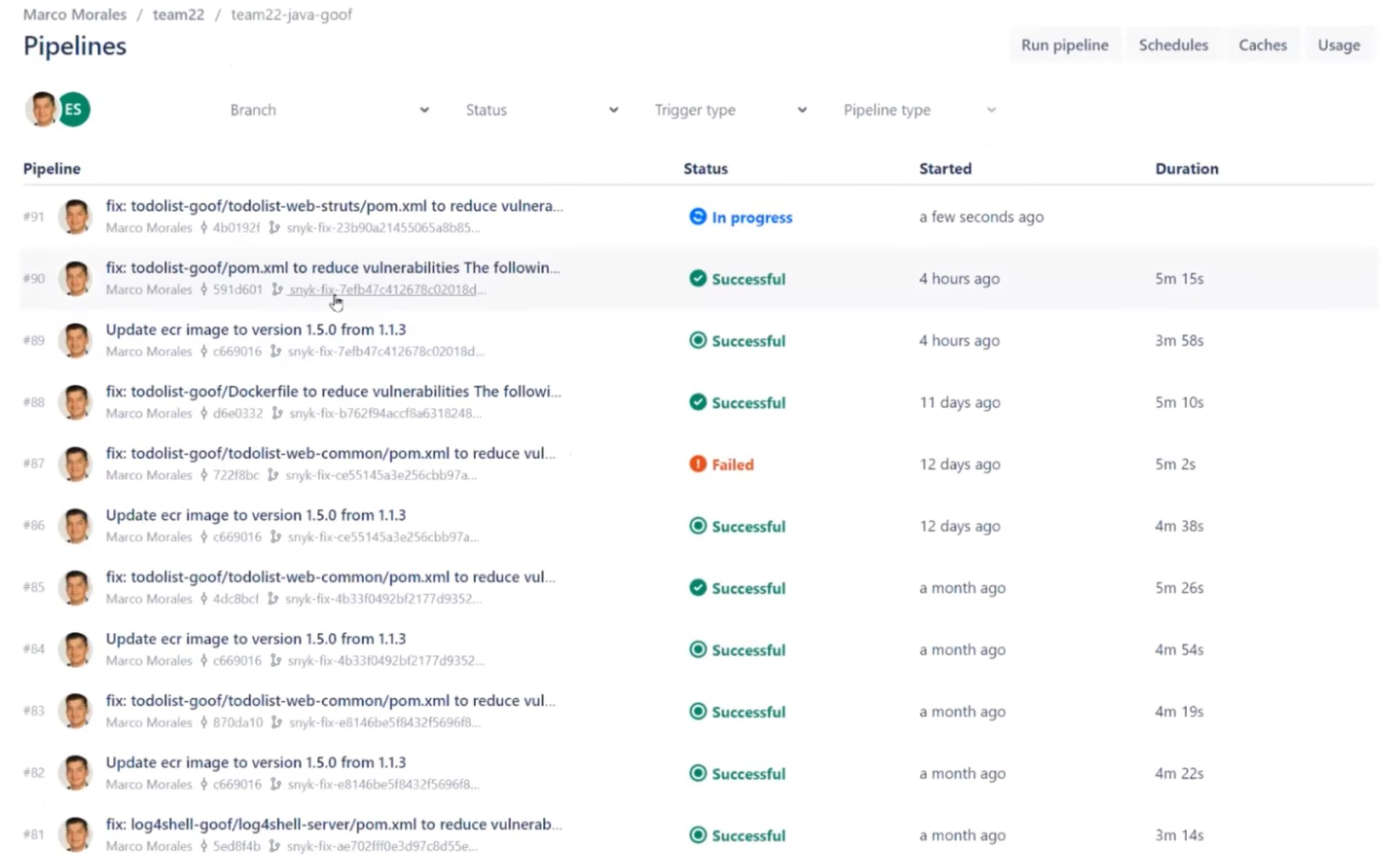Click commit hash 4b0192f
The width and height of the screenshot is (1400, 865).
coord(236,227)
